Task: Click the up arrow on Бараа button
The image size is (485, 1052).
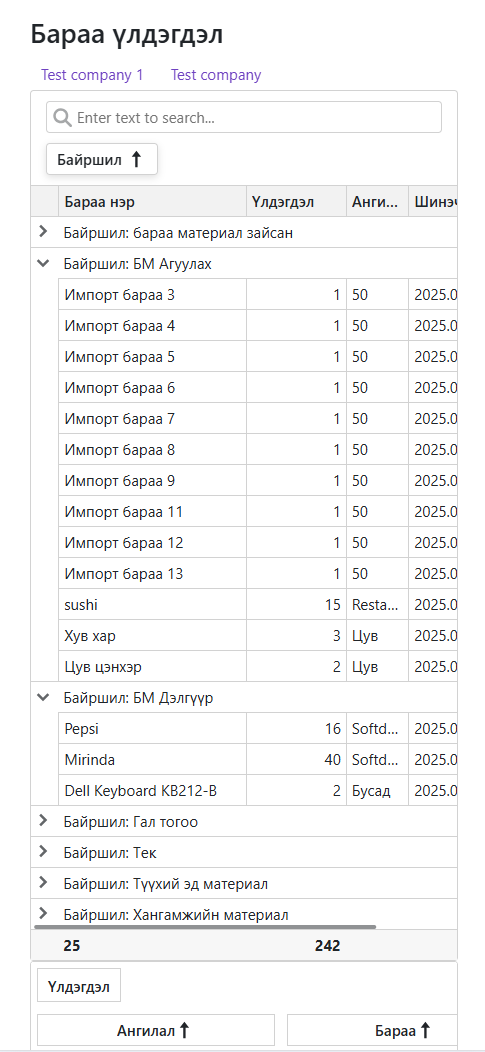Action: tap(425, 1030)
